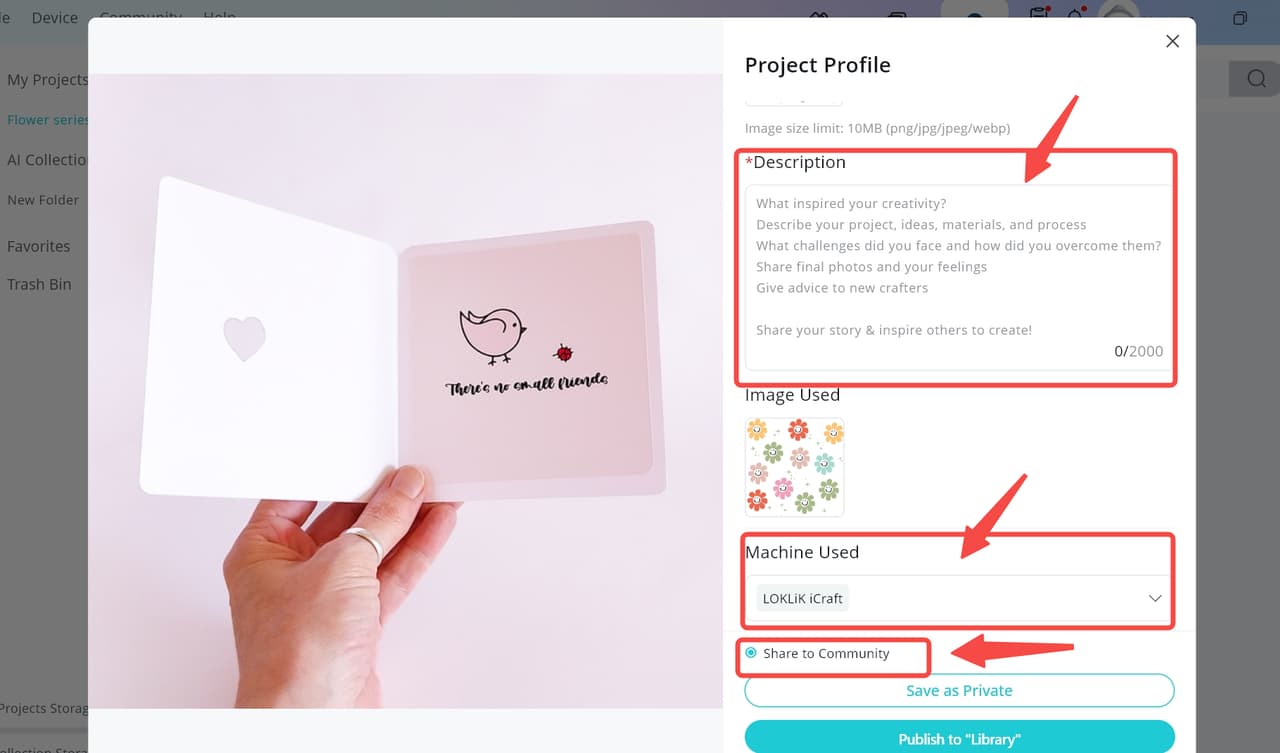Open AI Collection in sidebar
The height and width of the screenshot is (753, 1280).
[x=46, y=159]
